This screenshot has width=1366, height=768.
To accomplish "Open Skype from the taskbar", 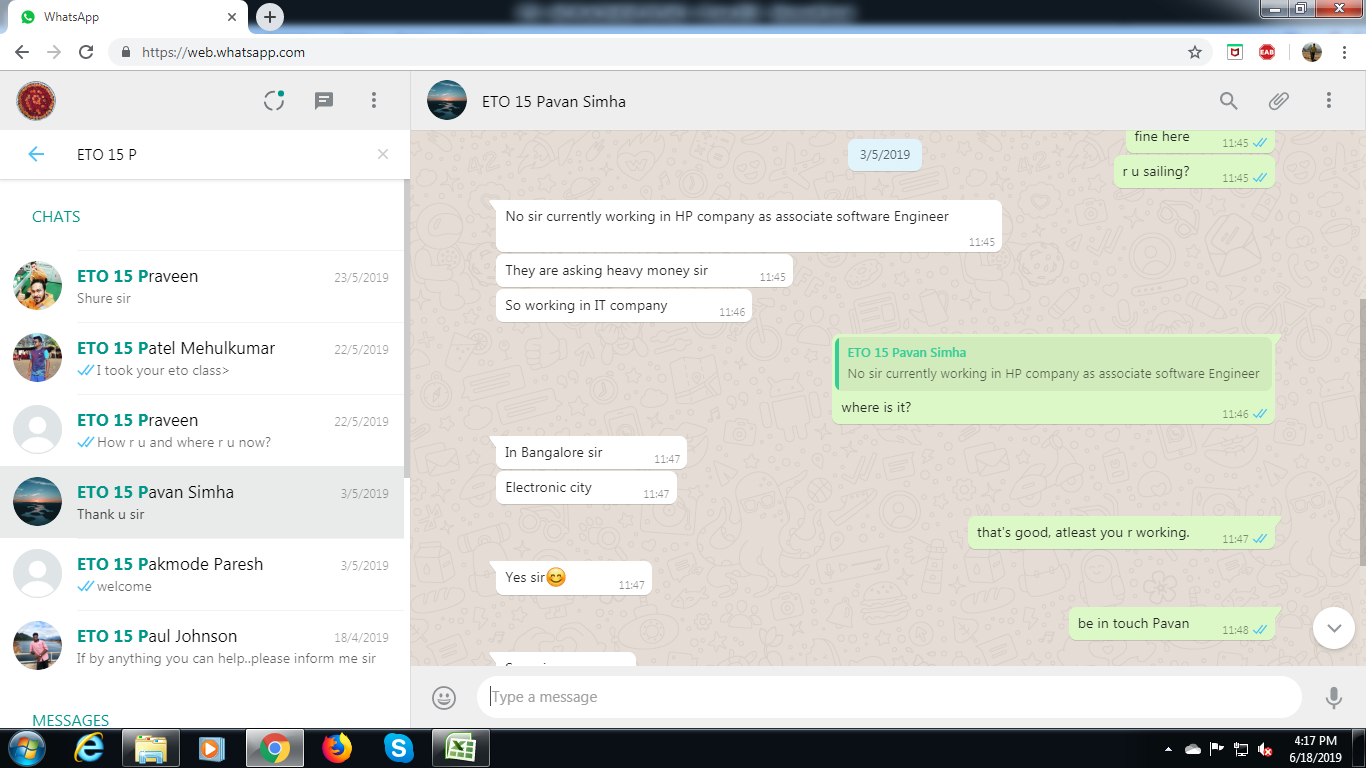I will click(x=398, y=748).
